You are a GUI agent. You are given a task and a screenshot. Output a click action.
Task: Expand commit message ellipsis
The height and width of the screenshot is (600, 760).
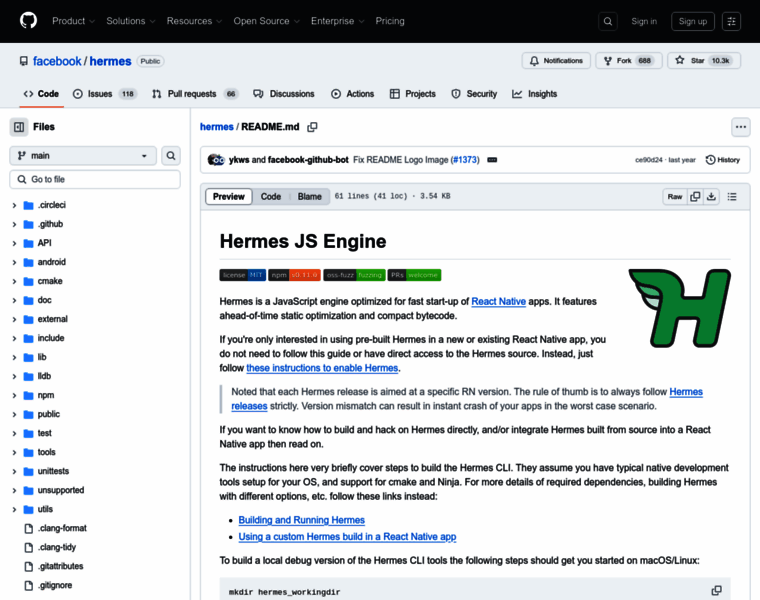point(492,160)
